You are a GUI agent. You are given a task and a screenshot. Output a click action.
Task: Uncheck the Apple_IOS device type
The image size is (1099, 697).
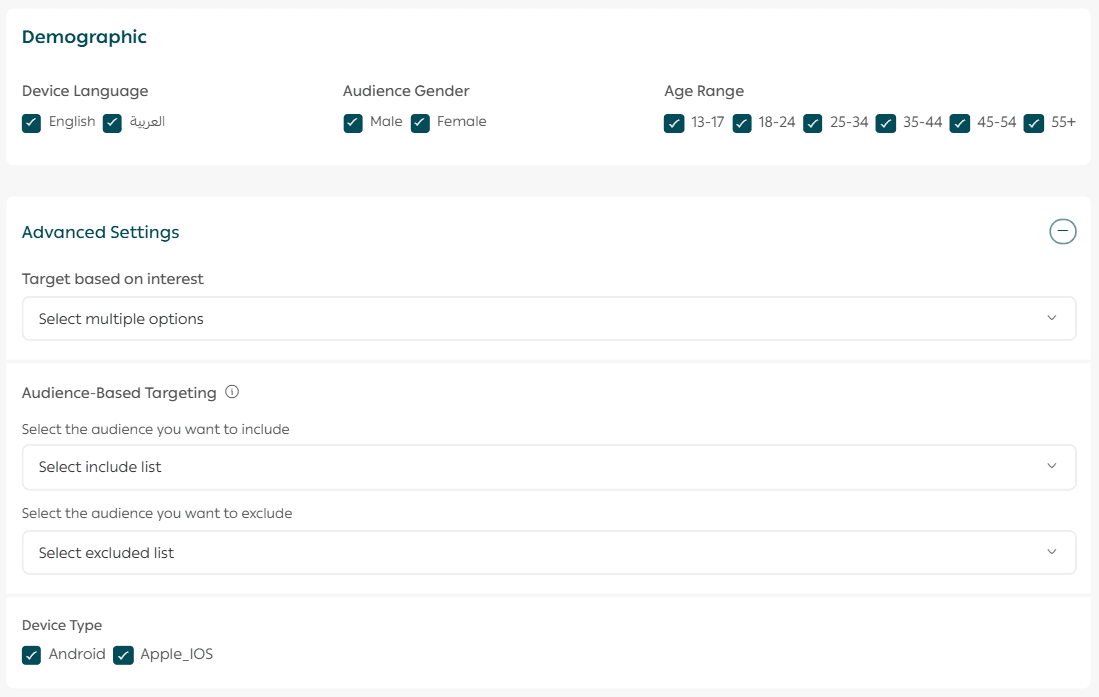[x=123, y=656]
